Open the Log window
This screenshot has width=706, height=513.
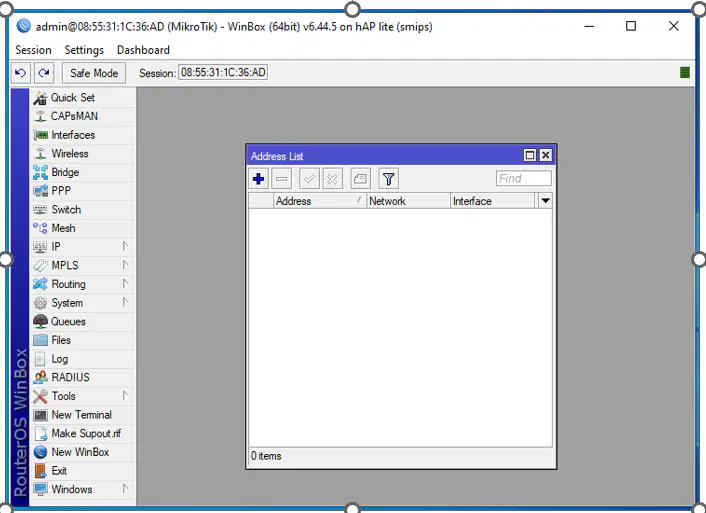pos(83,359)
